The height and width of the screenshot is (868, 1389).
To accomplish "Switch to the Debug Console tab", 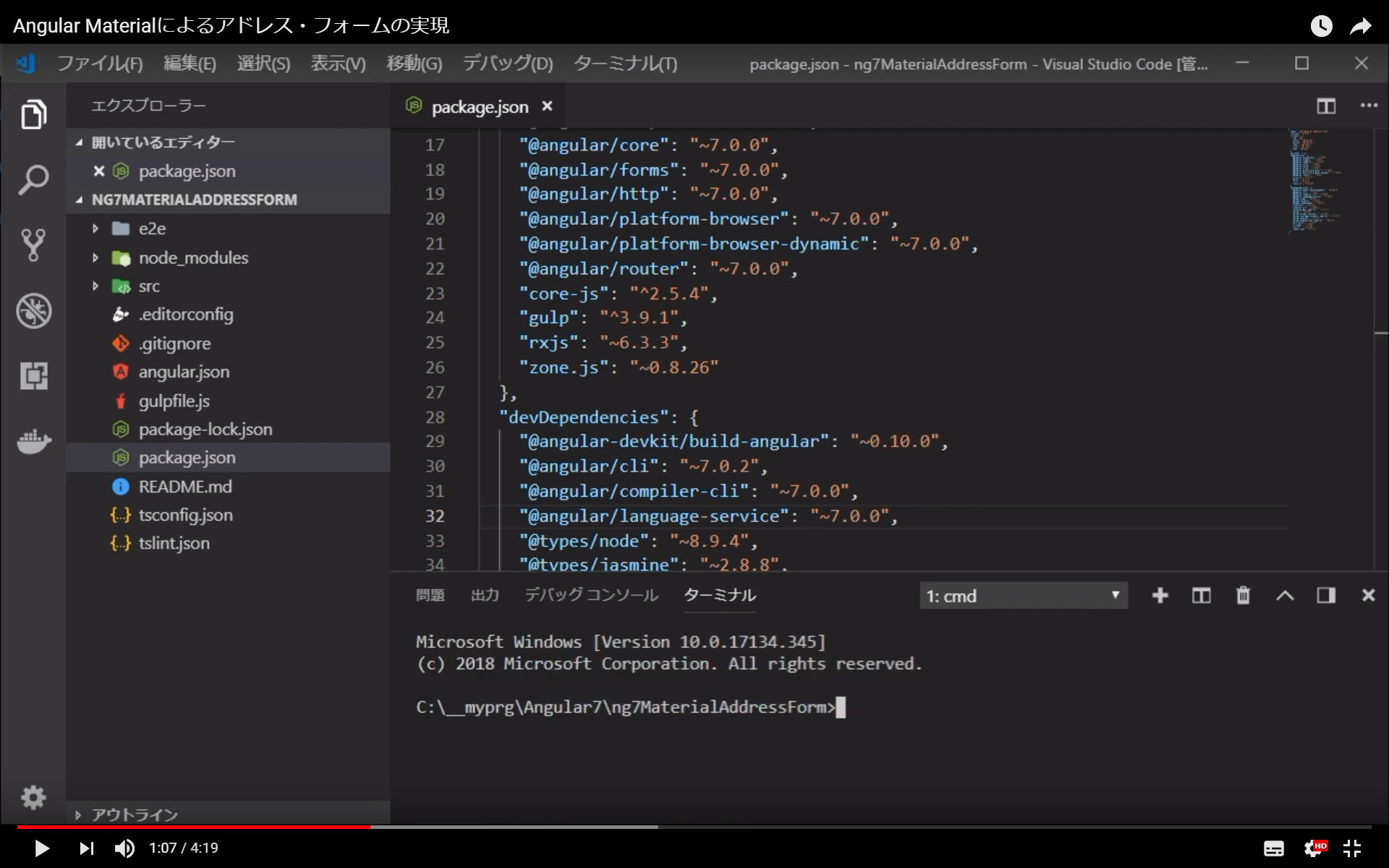I will [591, 595].
